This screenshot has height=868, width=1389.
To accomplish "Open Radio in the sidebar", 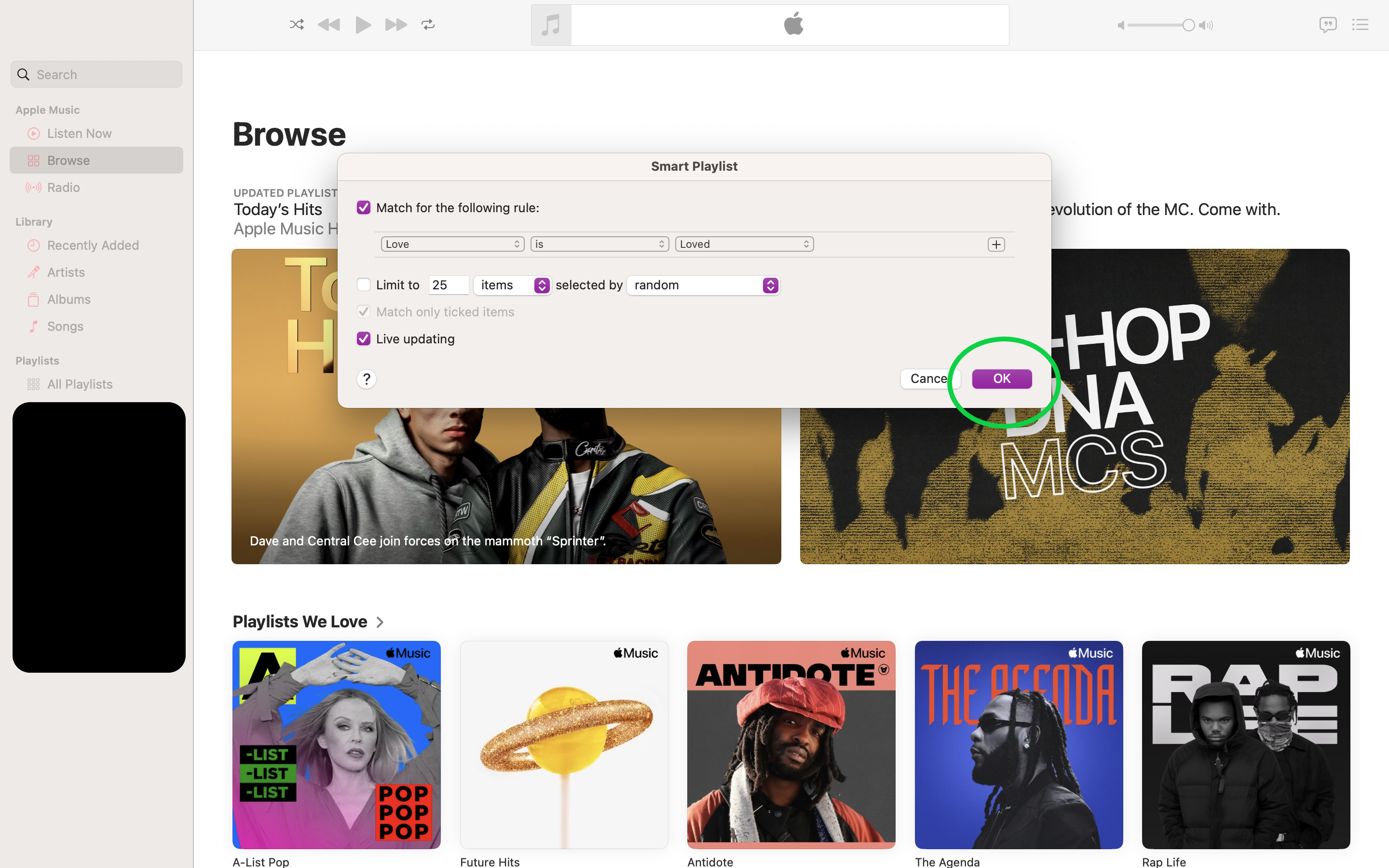I will (96, 187).
